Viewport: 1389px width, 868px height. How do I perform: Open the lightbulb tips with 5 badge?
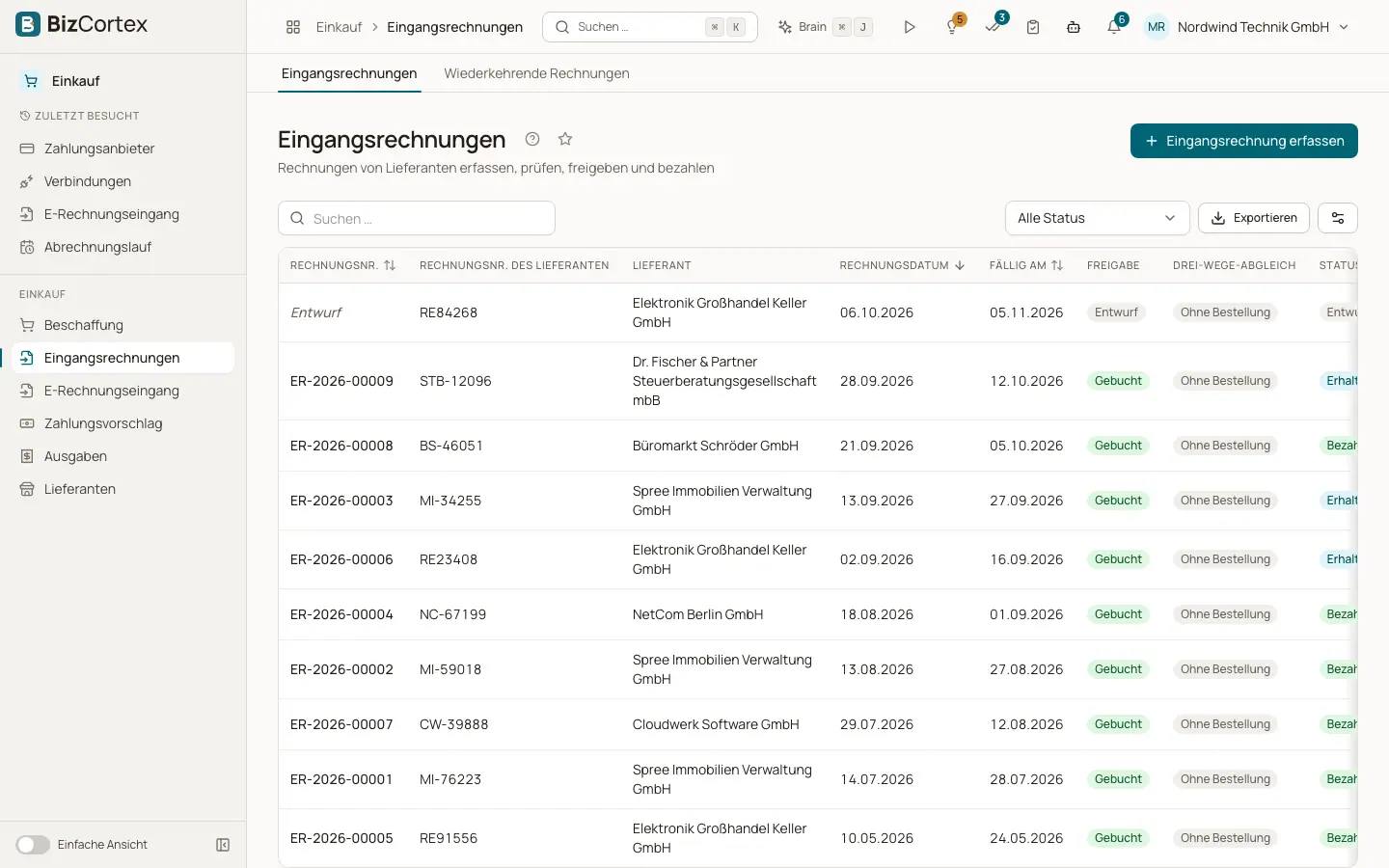(x=952, y=27)
